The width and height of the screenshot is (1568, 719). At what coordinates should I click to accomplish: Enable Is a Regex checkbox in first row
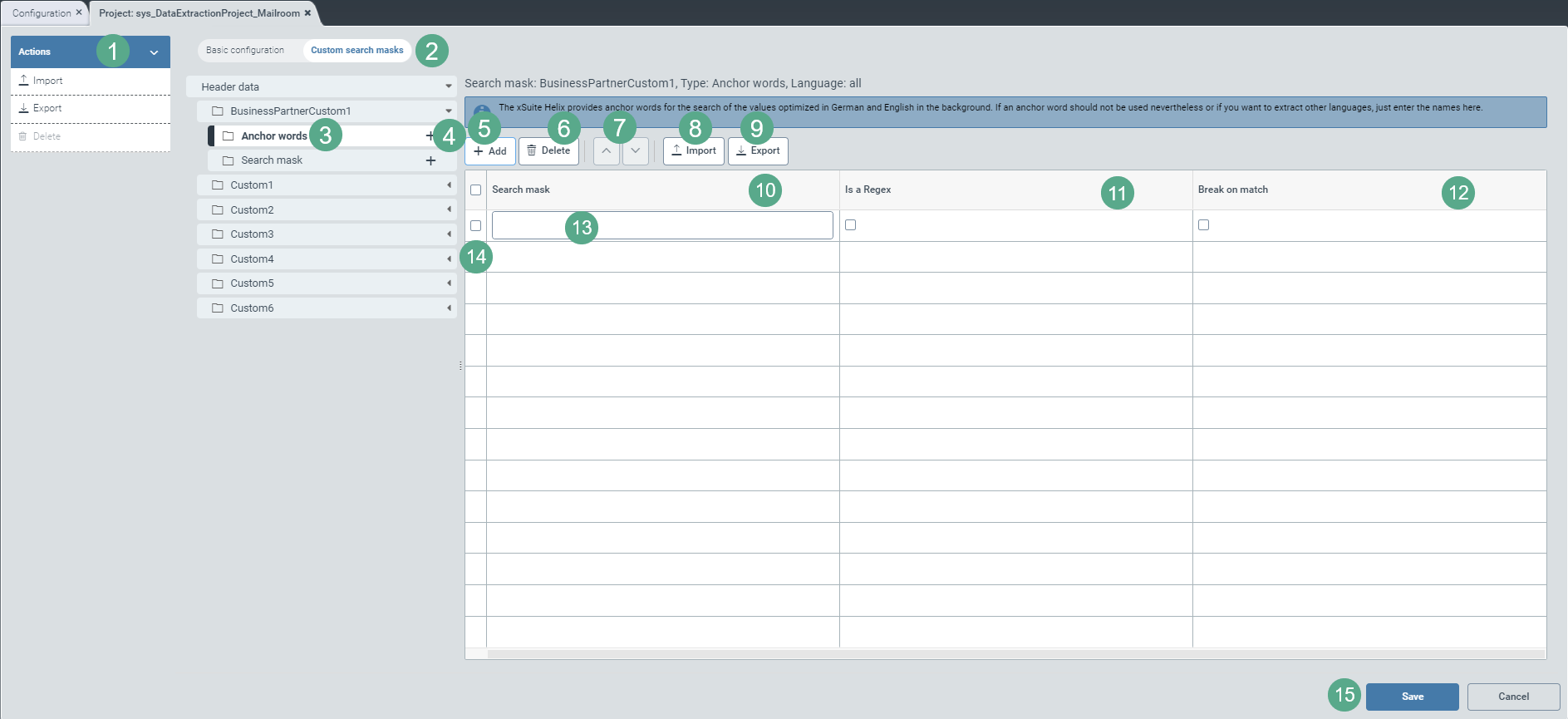coord(850,224)
